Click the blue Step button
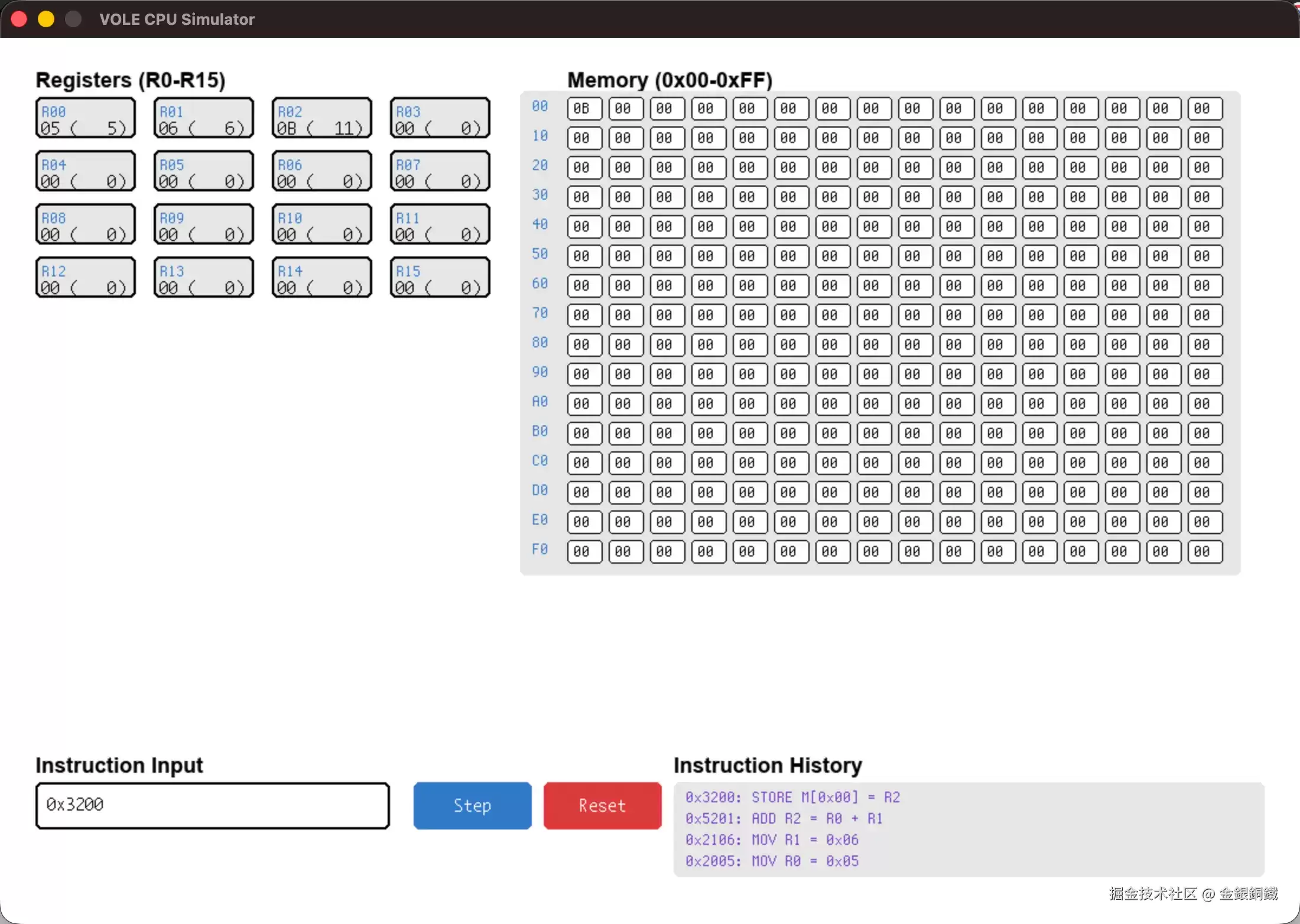This screenshot has height=924, width=1300. (472, 805)
